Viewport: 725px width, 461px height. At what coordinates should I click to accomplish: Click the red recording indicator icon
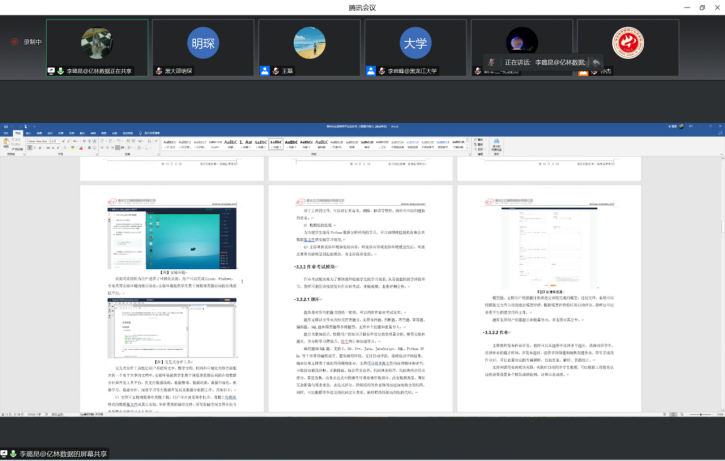pyautogui.click(x=14, y=42)
